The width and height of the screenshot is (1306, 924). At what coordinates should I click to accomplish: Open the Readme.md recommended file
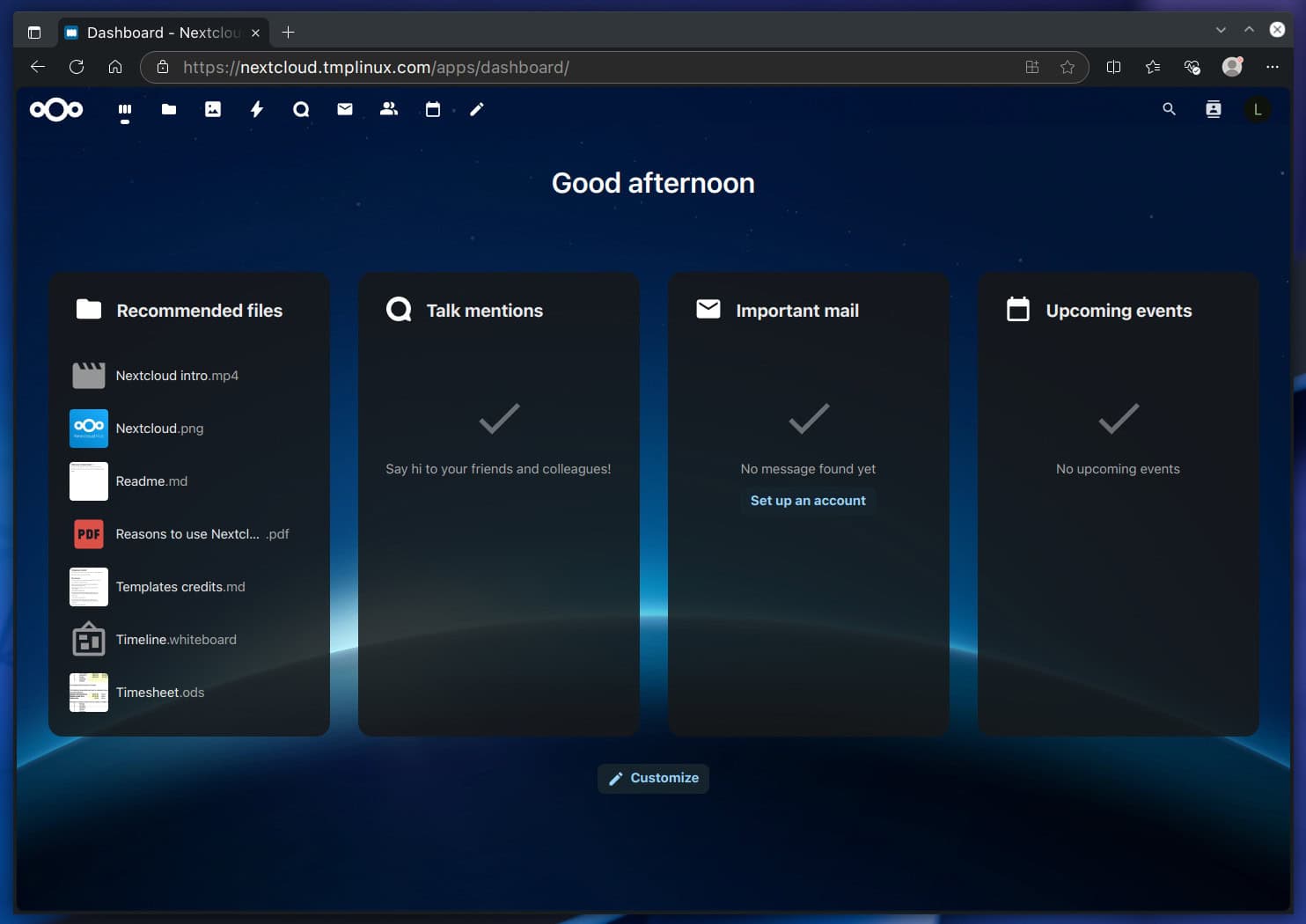[151, 481]
